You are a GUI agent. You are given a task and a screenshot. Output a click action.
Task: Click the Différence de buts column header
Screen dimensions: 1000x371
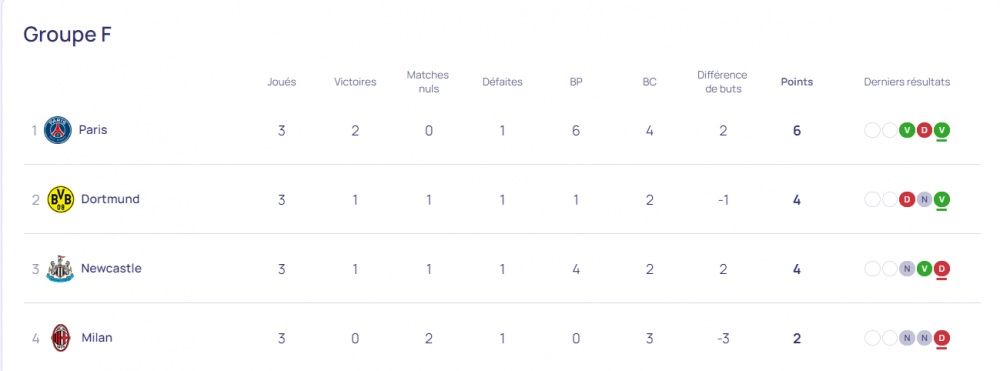[722, 82]
